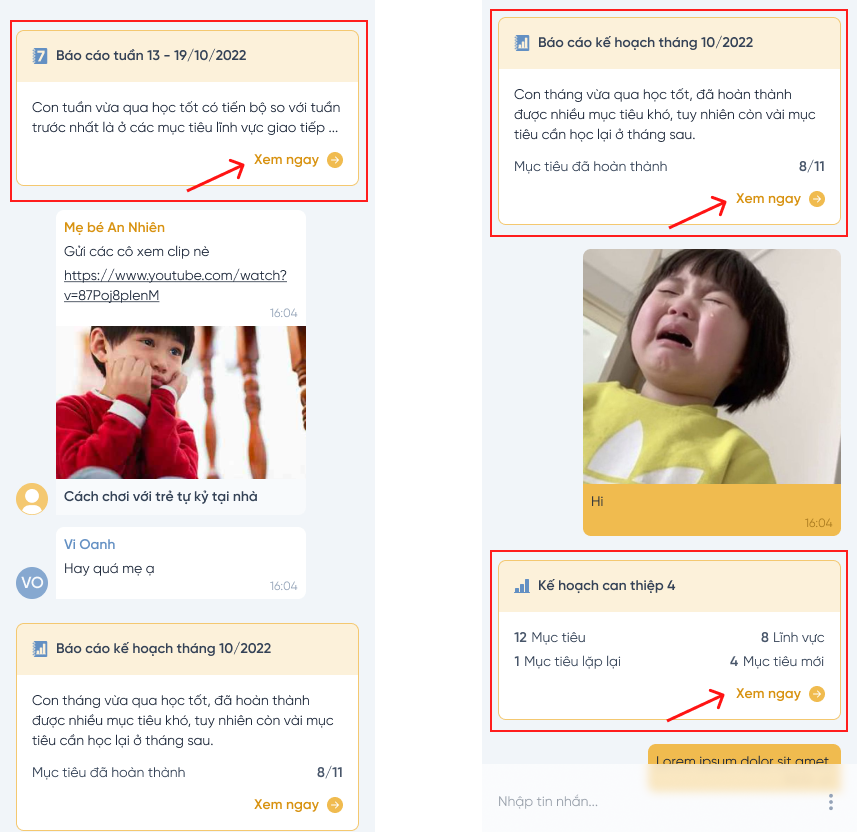Open Xem ngay in the monthly report below Vi Oanh's message

pos(286,804)
